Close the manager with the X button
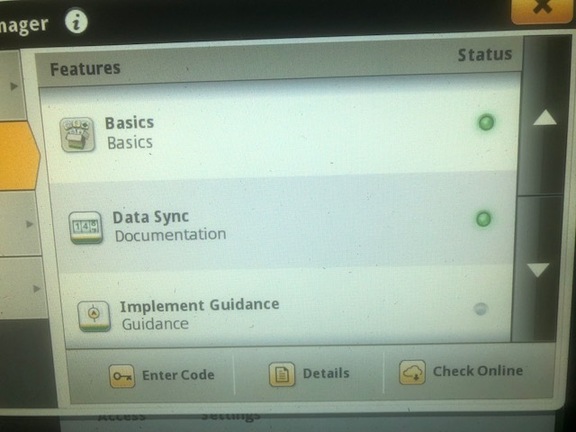The image size is (576, 432). pos(542,9)
